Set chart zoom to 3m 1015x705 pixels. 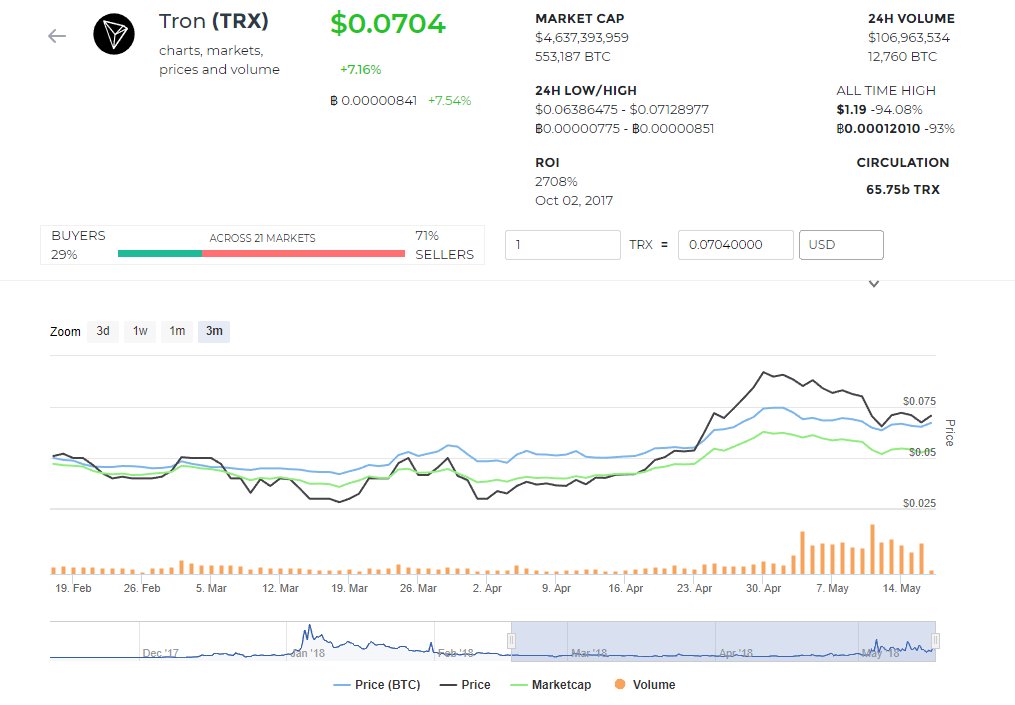214,331
